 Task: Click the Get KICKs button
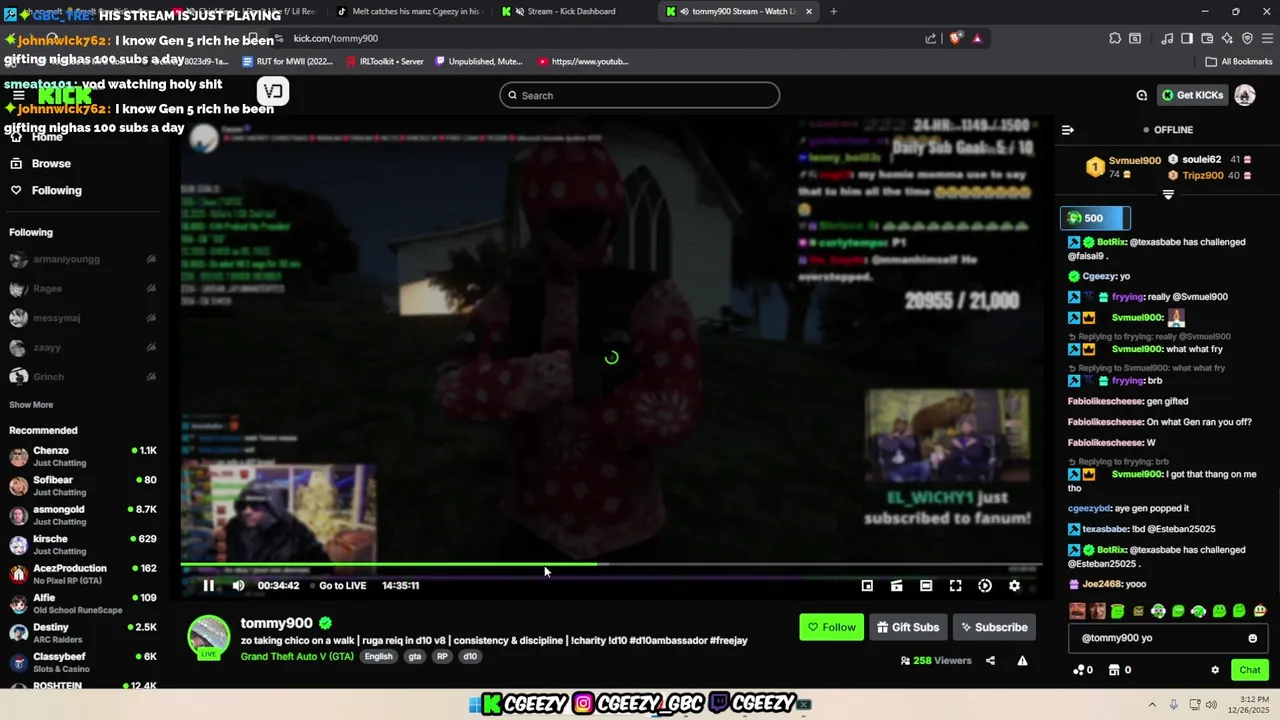1193,95
